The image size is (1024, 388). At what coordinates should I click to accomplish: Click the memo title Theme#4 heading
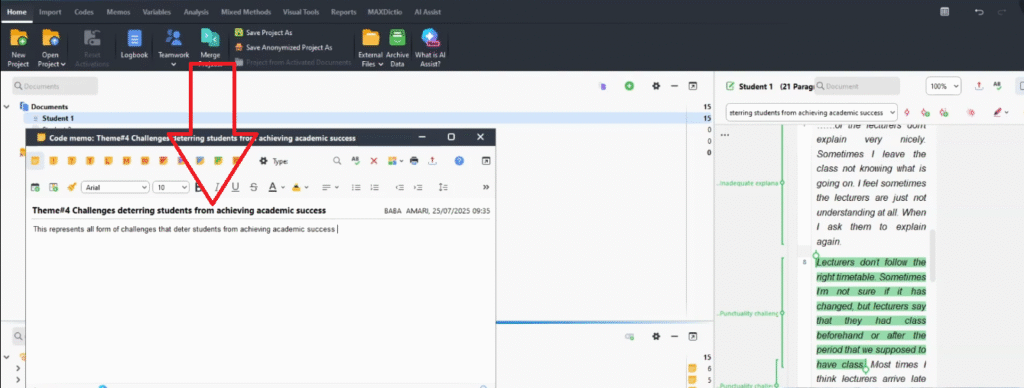click(x=179, y=210)
